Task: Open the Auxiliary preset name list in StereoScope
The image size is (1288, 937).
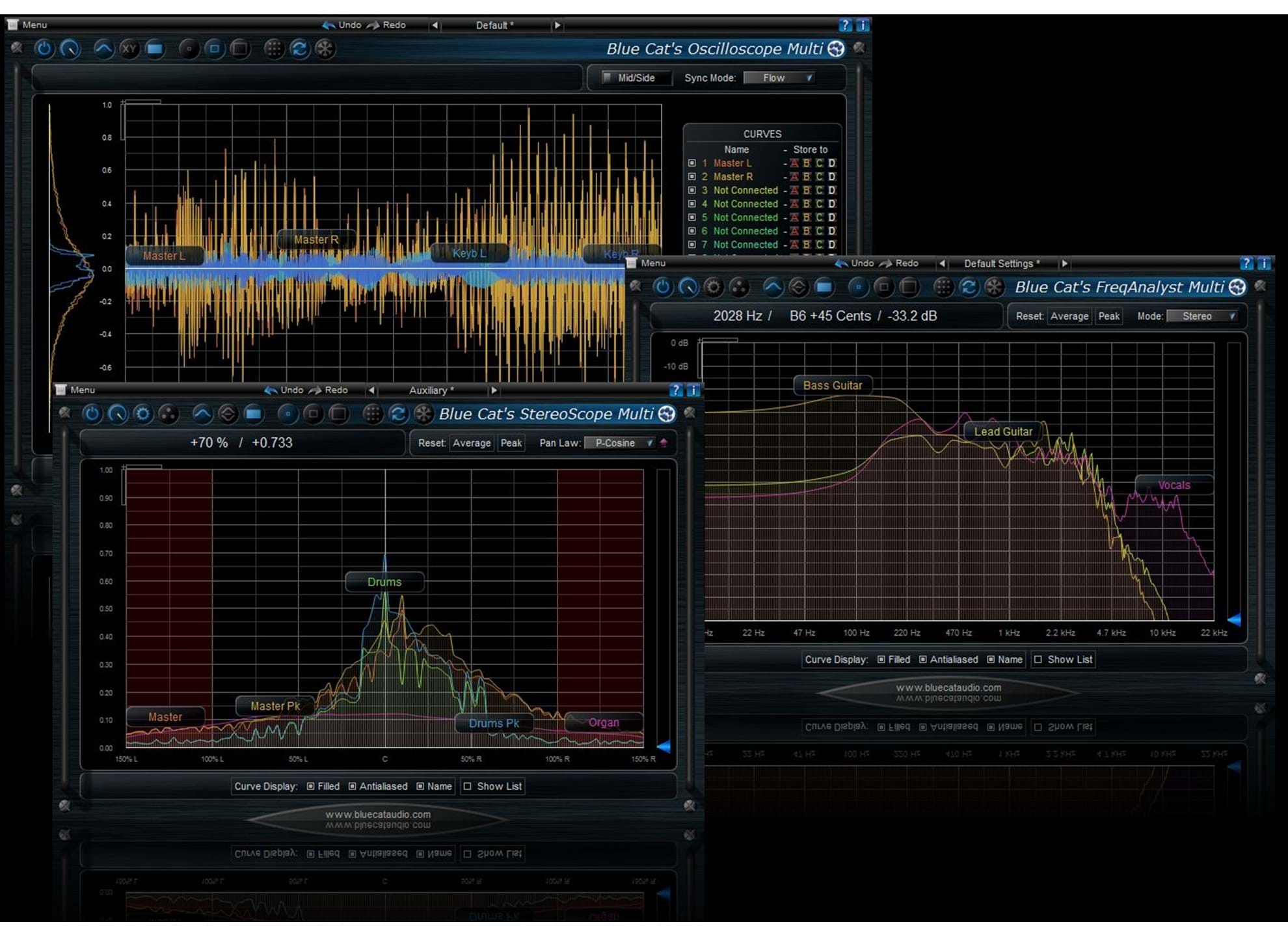Action: pos(431,390)
